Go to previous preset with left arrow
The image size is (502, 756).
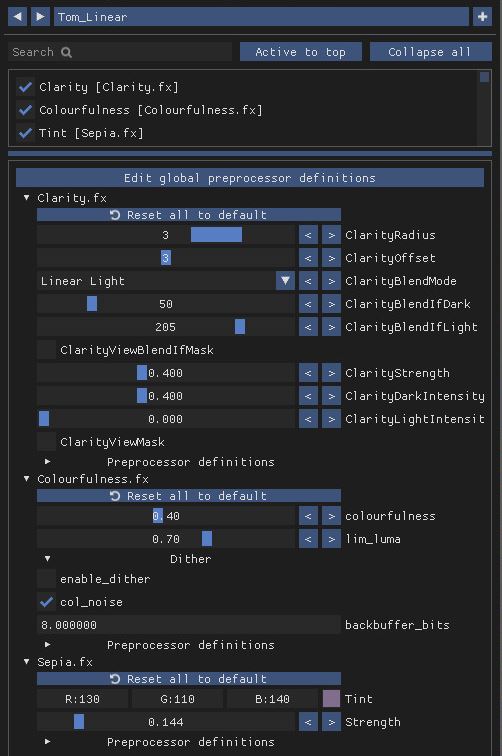17,17
